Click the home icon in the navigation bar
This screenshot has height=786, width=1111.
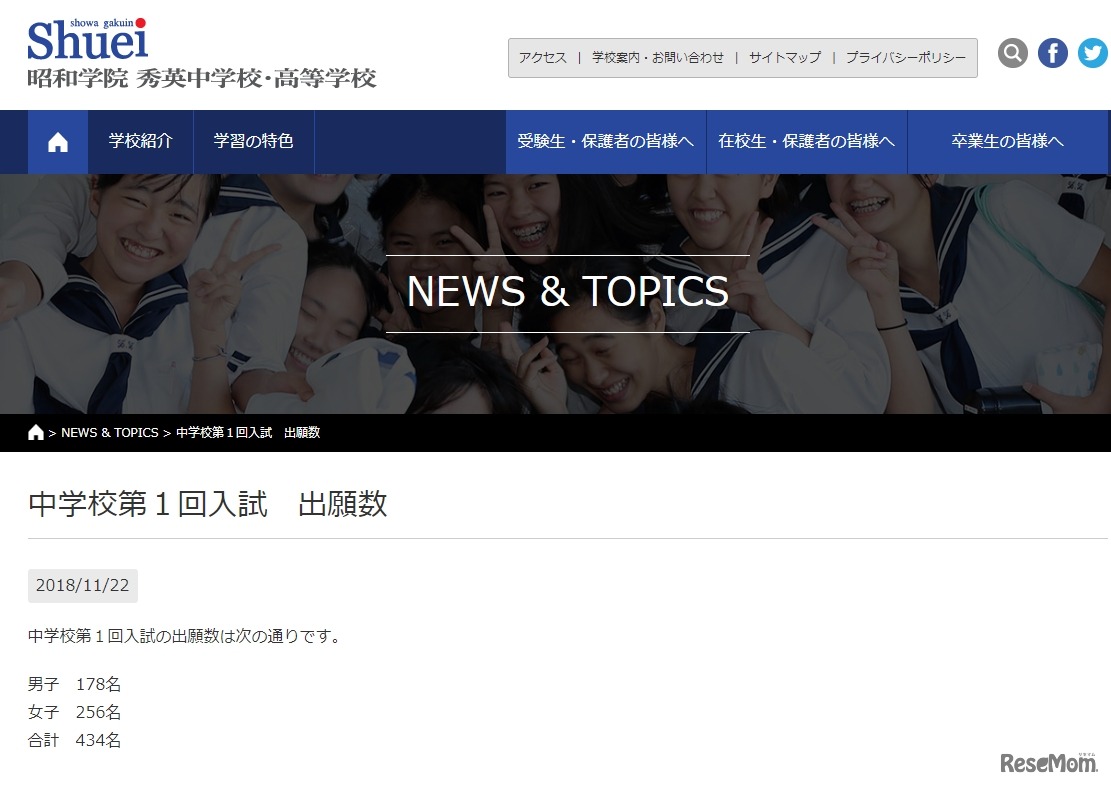(x=57, y=141)
